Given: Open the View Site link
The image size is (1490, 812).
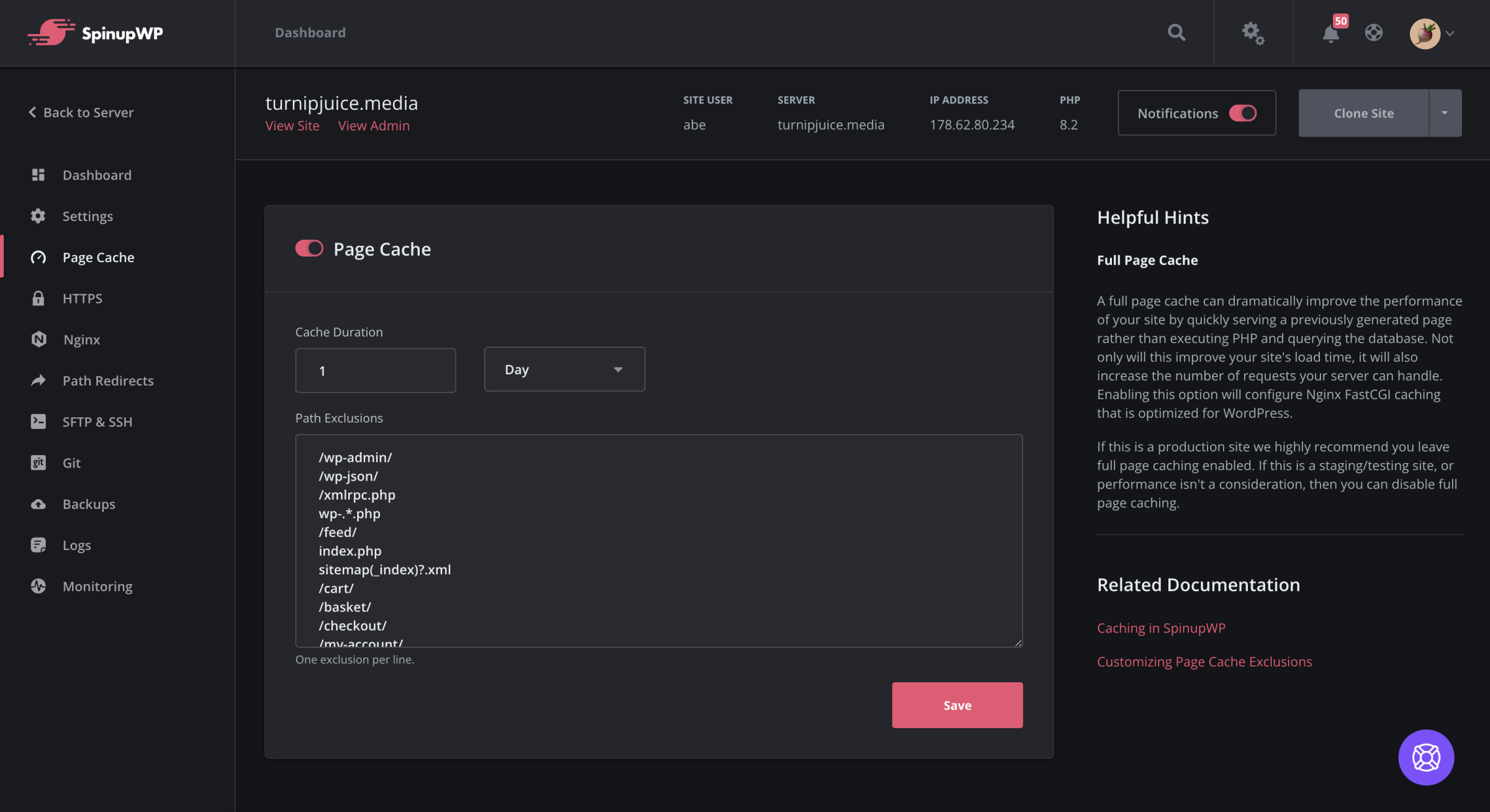Looking at the screenshot, I should [x=292, y=125].
